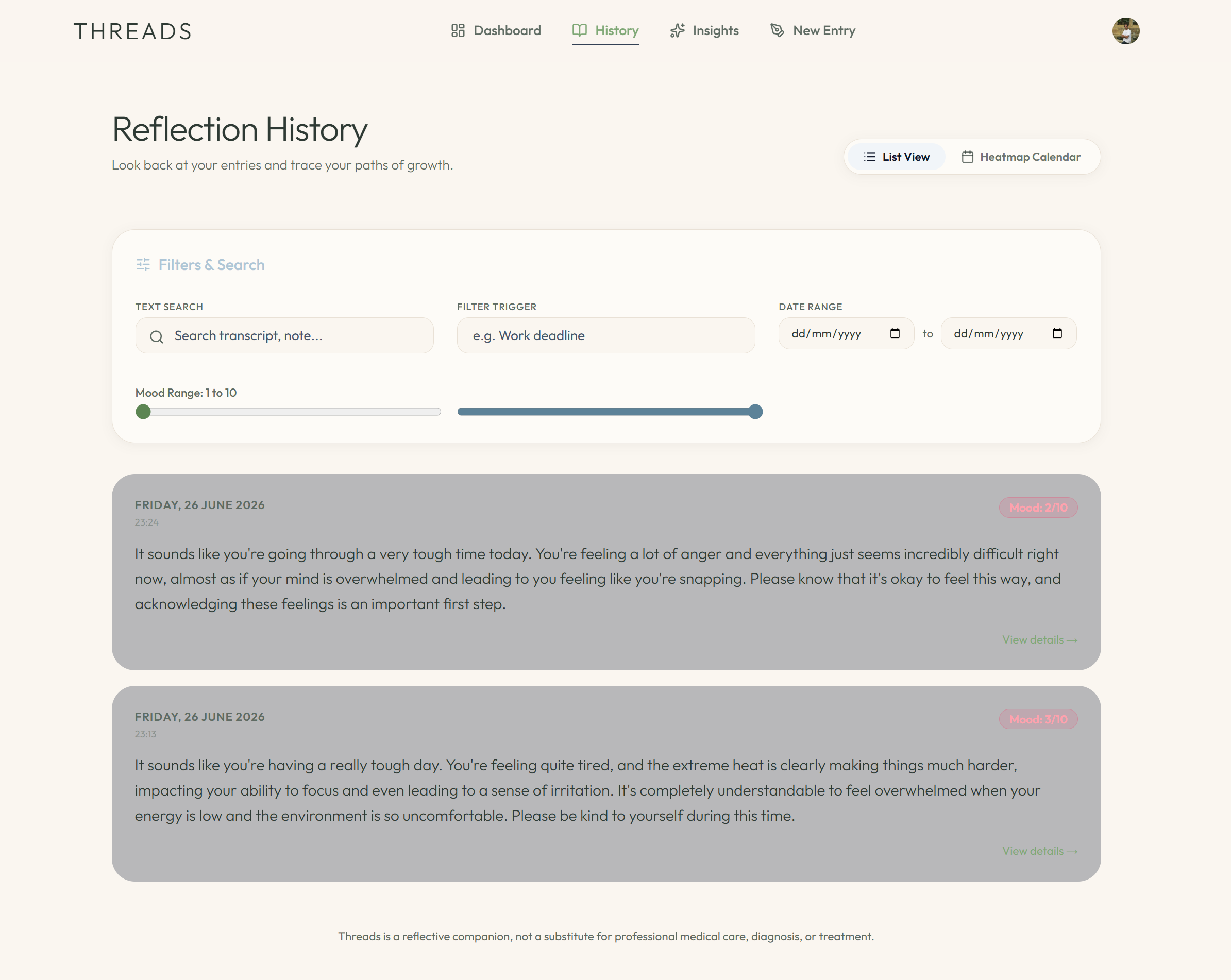Click the minimum mood slider track

(289, 412)
